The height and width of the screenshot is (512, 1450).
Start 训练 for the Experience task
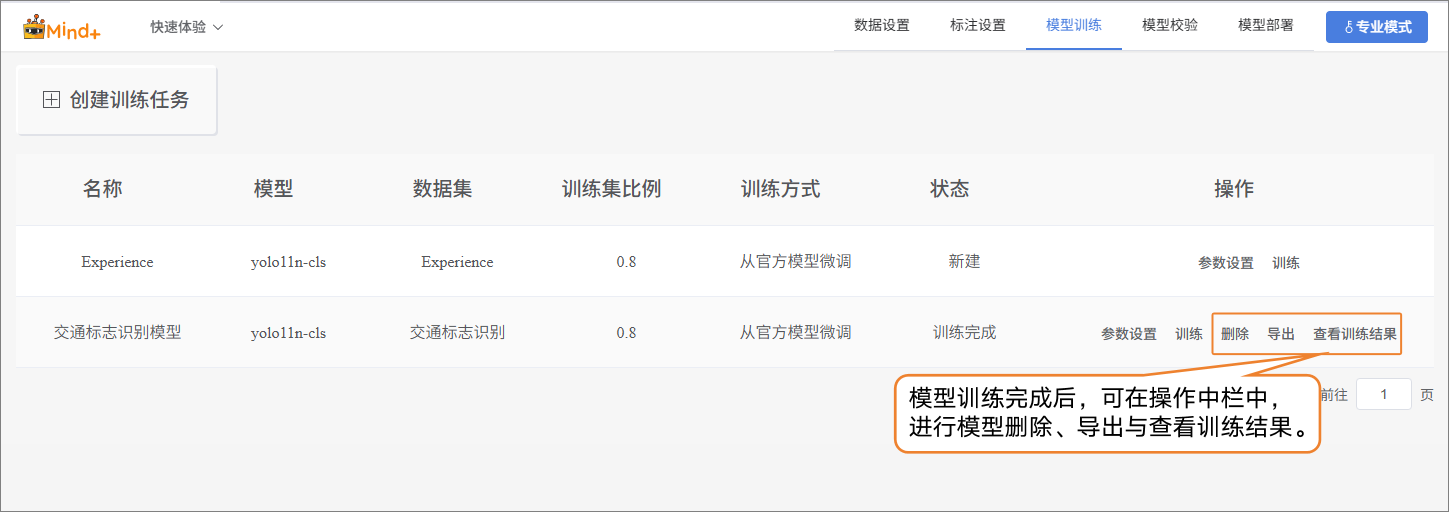tap(1285, 263)
